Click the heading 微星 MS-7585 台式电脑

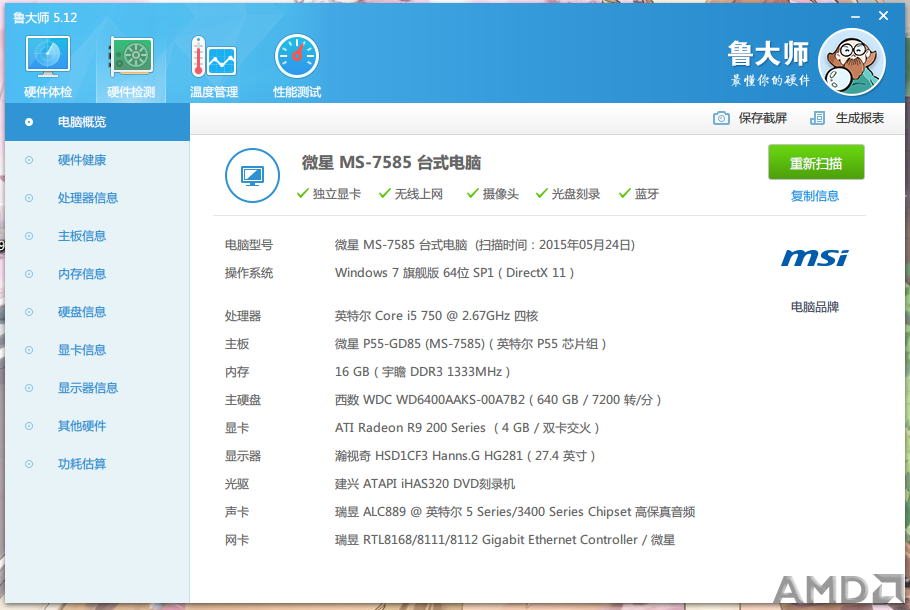coord(391,163)
